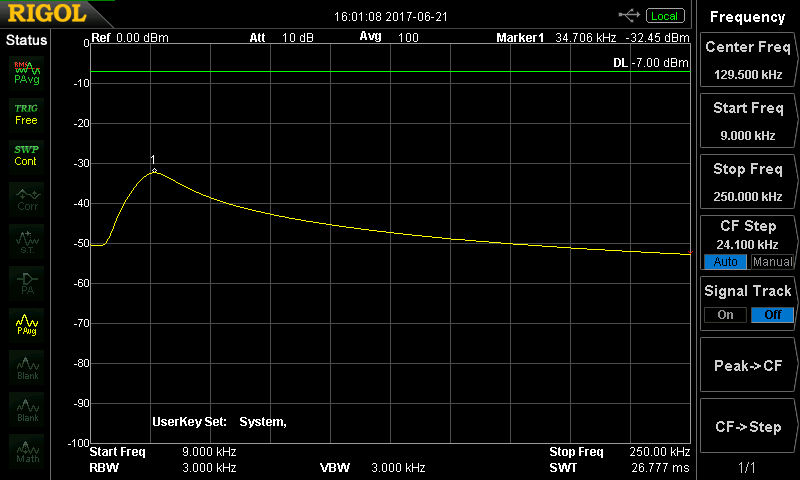Click the upper Blank trace icon
Image resolution: width=800 pixels, height=480 pixels.
pyautogui.click(x=27, y=367)
